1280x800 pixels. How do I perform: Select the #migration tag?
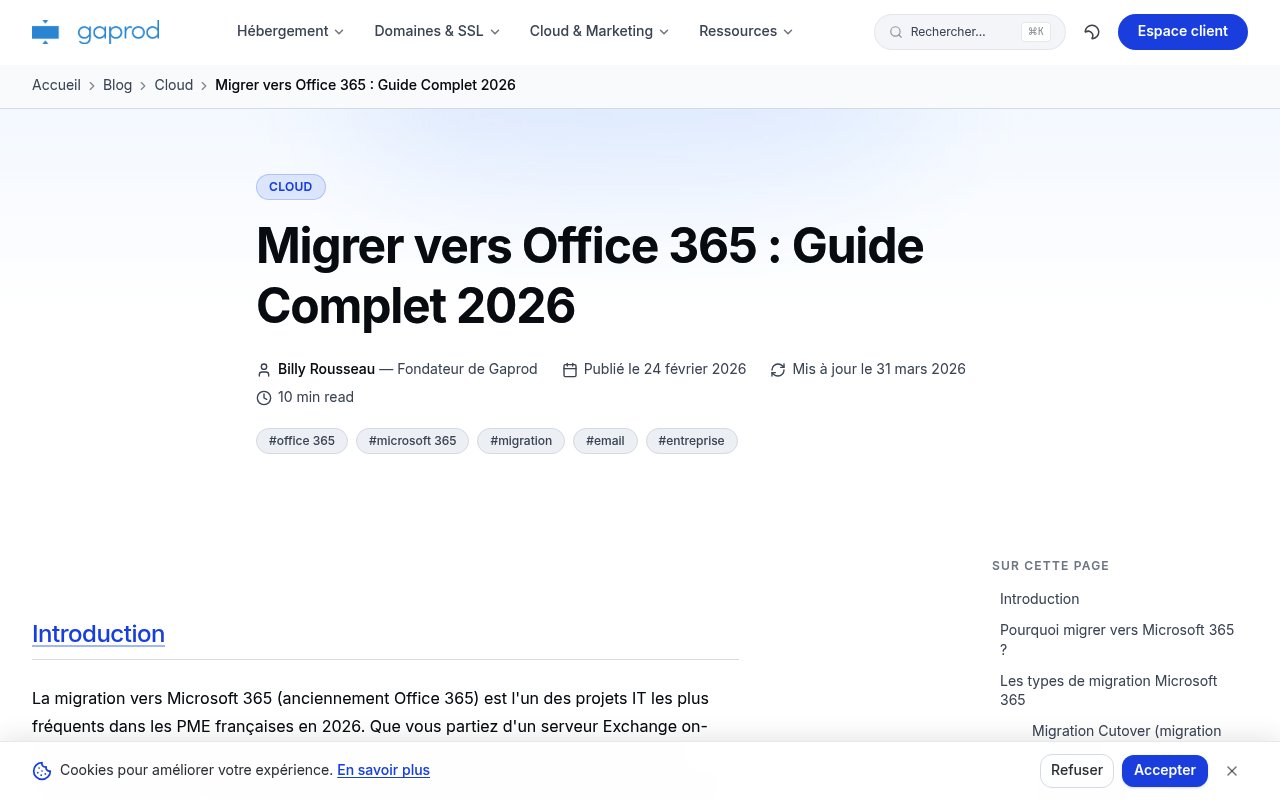coord(521,441)
